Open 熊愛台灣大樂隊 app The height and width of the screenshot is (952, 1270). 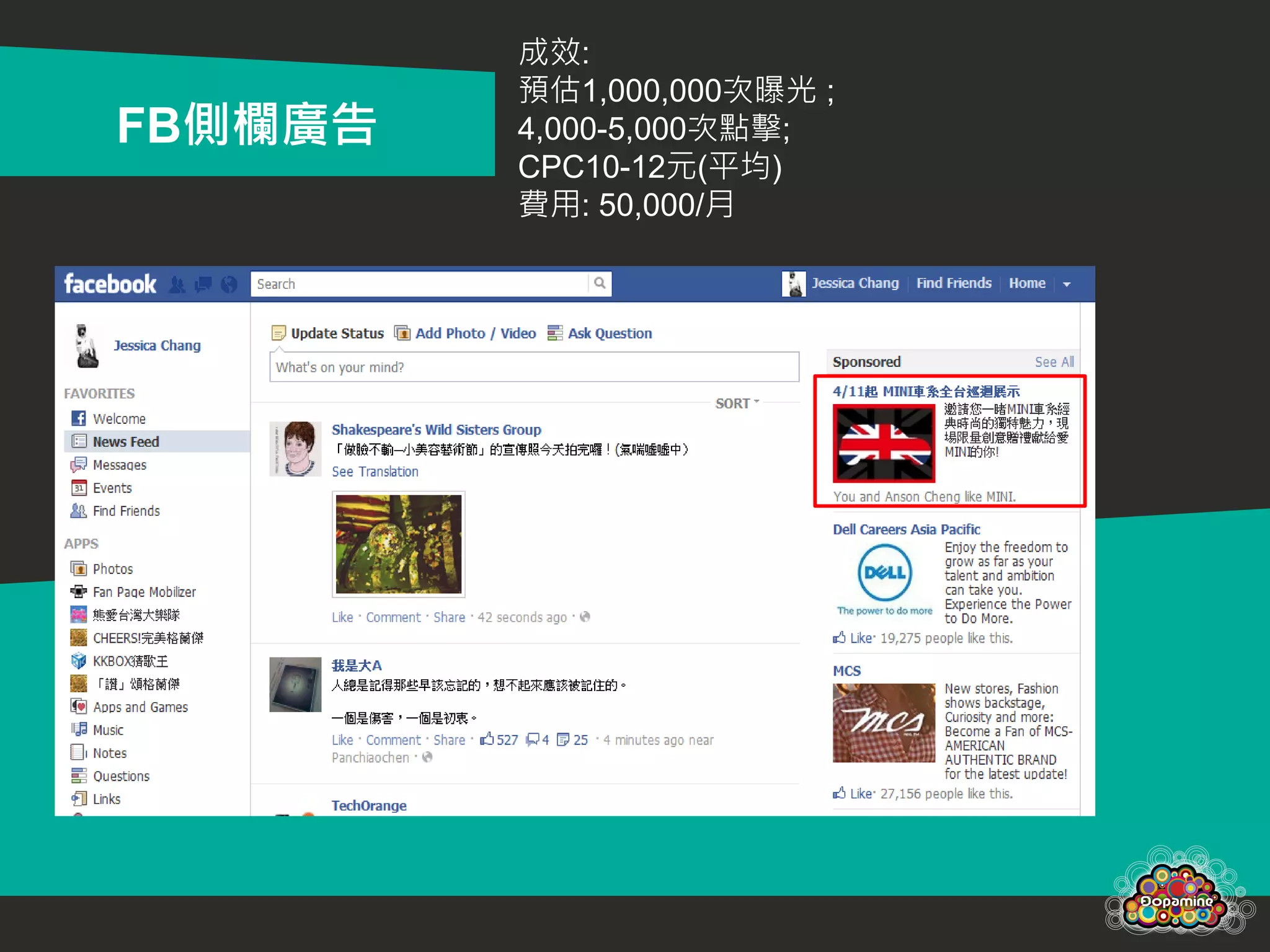point(125,615)
